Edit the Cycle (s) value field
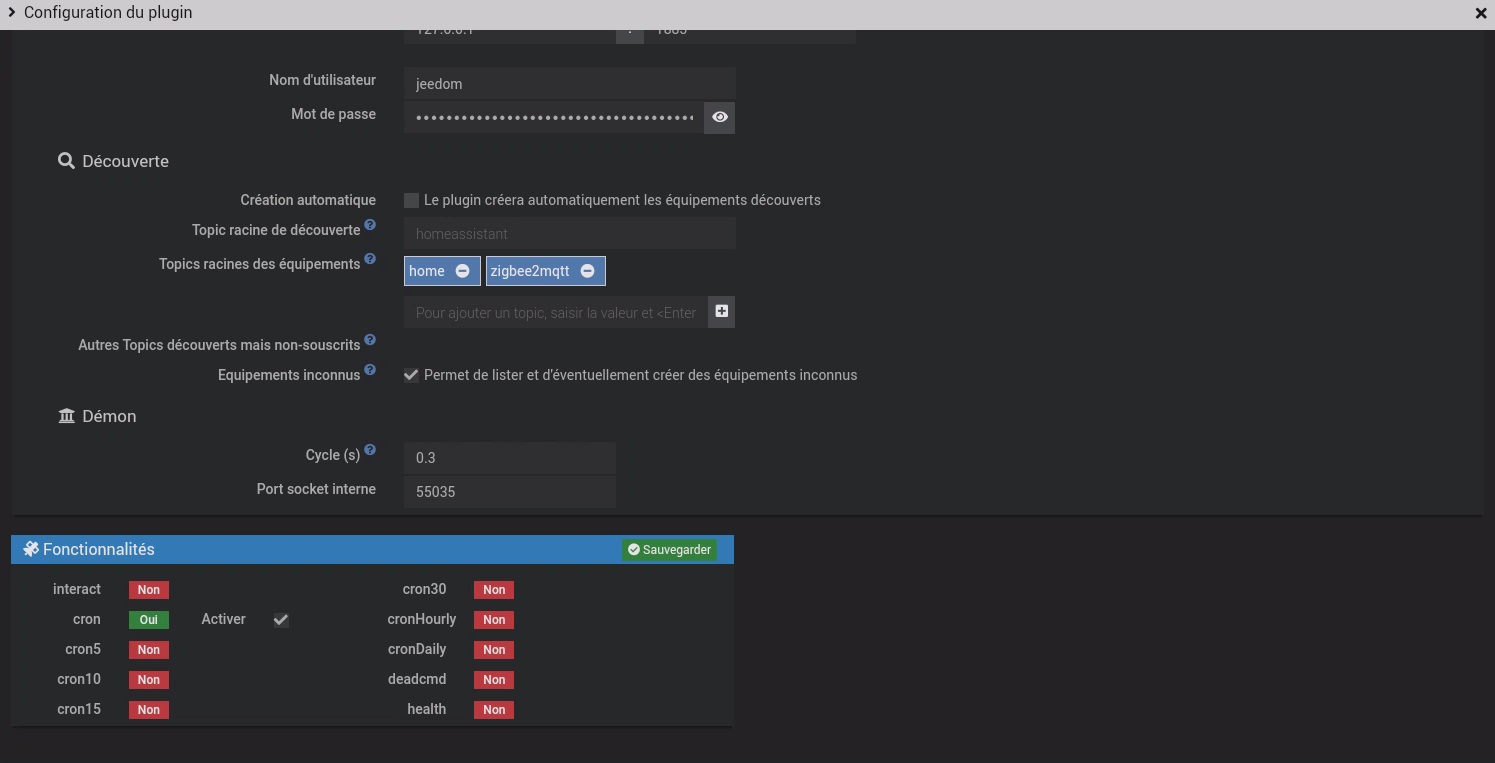The height and width of the screenshot is (763, 1495). coord(510,458)
